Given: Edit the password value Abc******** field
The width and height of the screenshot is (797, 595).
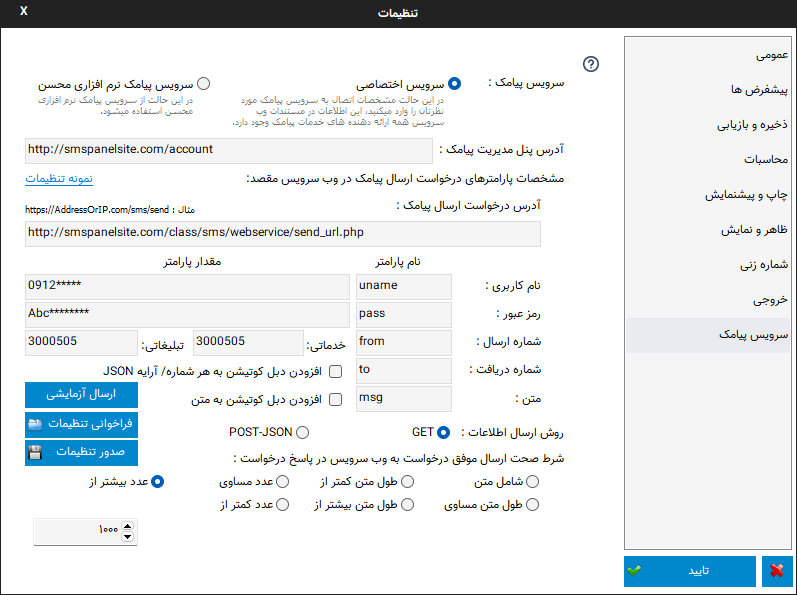Looking at the screenshot, I should pos(187,315).
